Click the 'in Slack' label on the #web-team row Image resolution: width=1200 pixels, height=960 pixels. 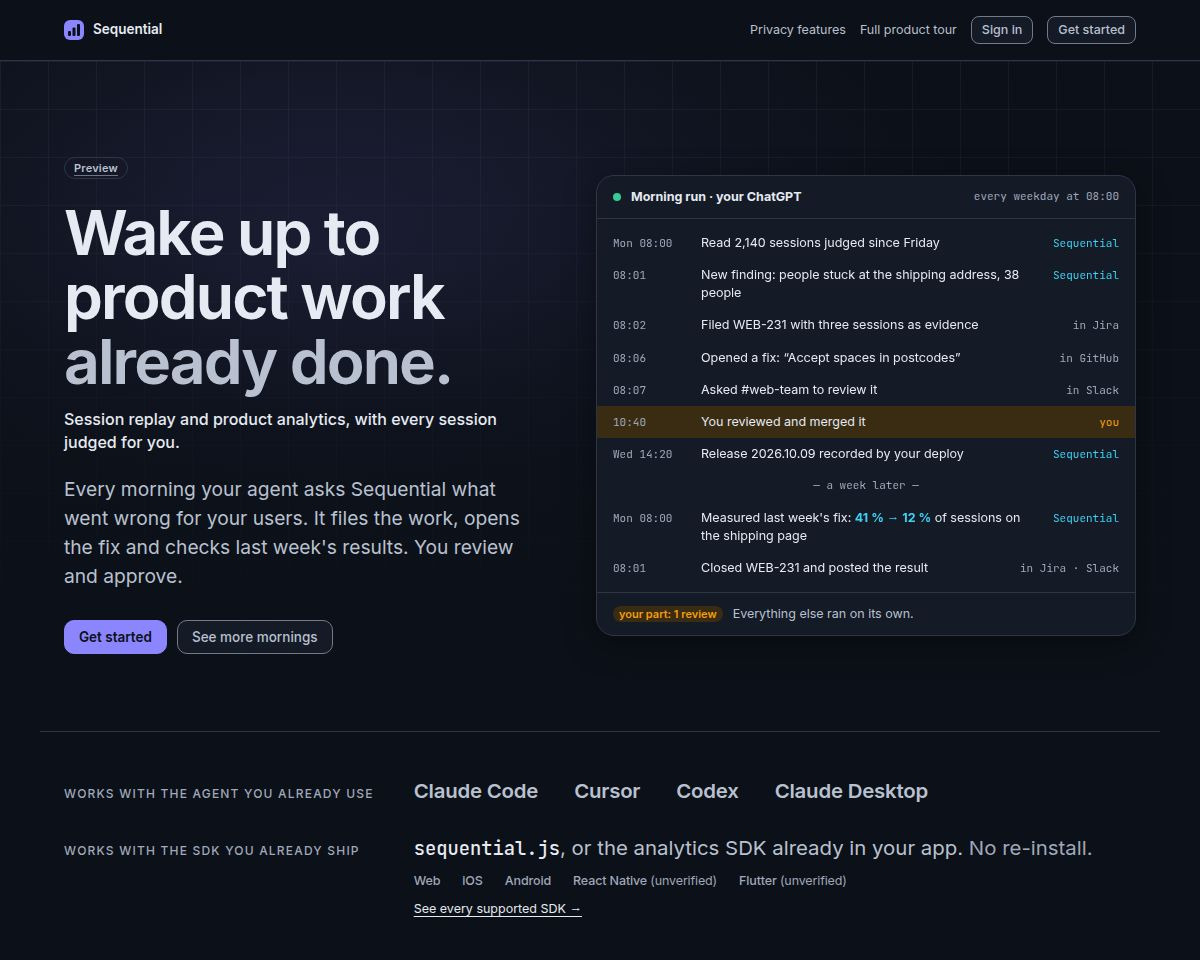tap(1093, 390)
